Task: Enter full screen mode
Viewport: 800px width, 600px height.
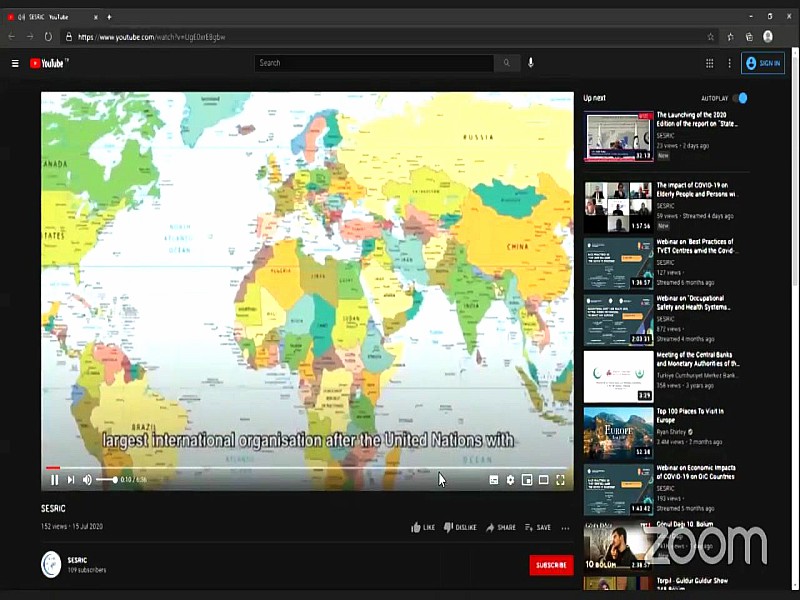Action: point(560,480)
